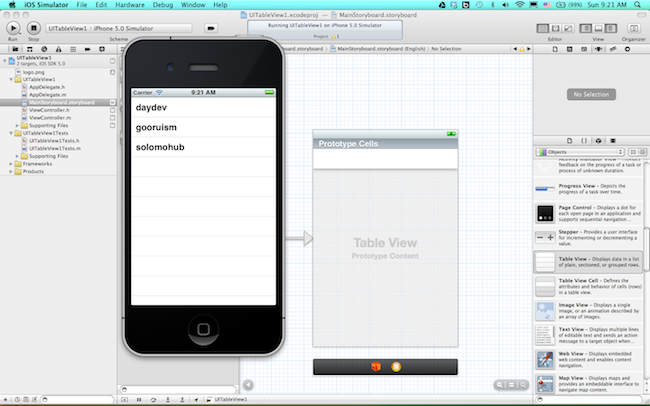
Task: Show the Attributes inspector tab
Action: click(598, 49)
